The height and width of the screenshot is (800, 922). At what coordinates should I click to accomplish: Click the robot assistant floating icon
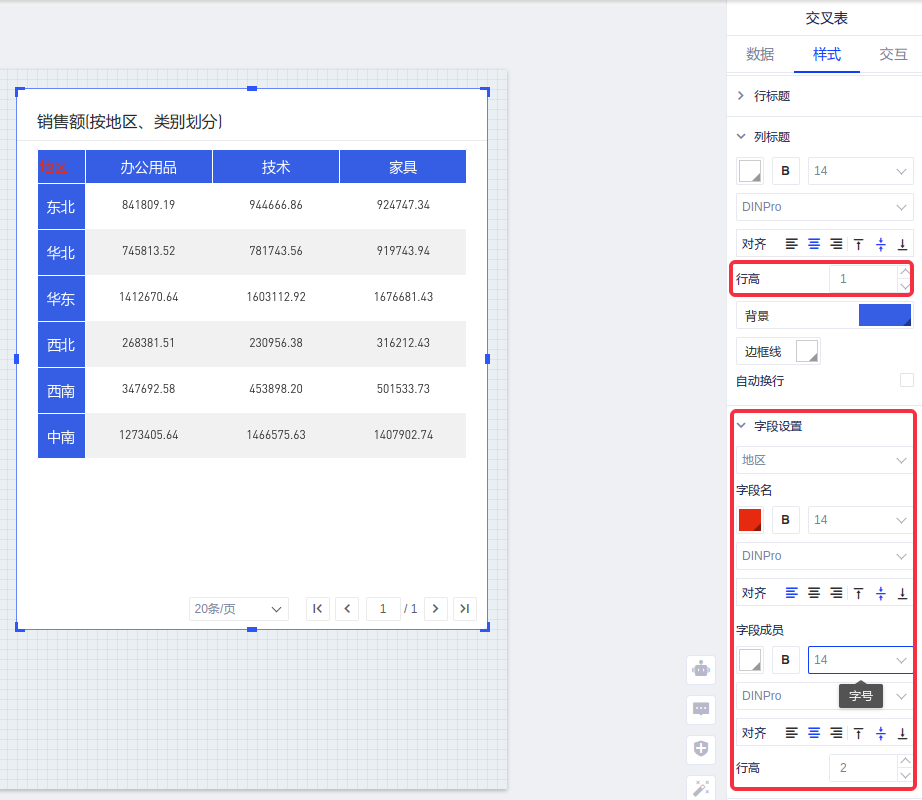701,669
